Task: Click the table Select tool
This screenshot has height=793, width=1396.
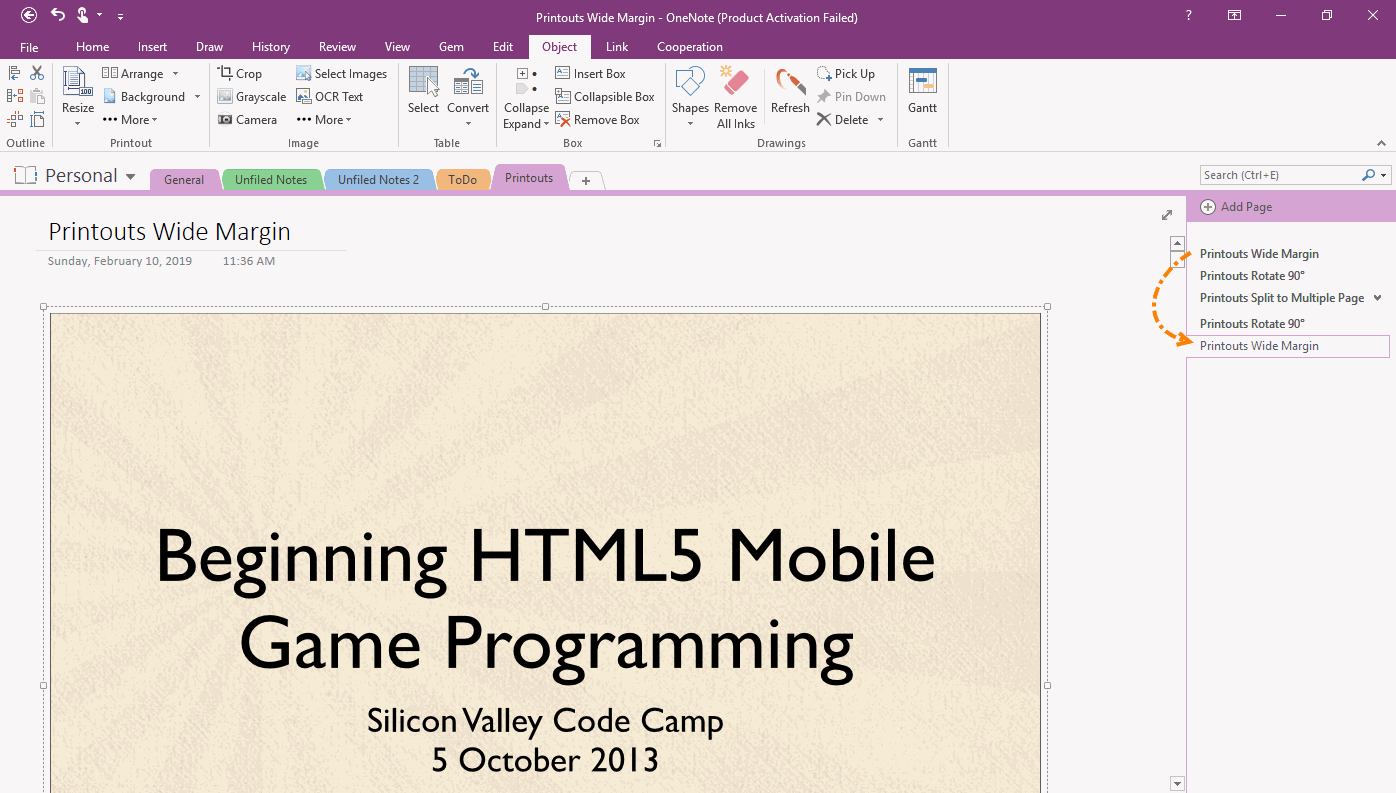Action: [x=423, y=90]
